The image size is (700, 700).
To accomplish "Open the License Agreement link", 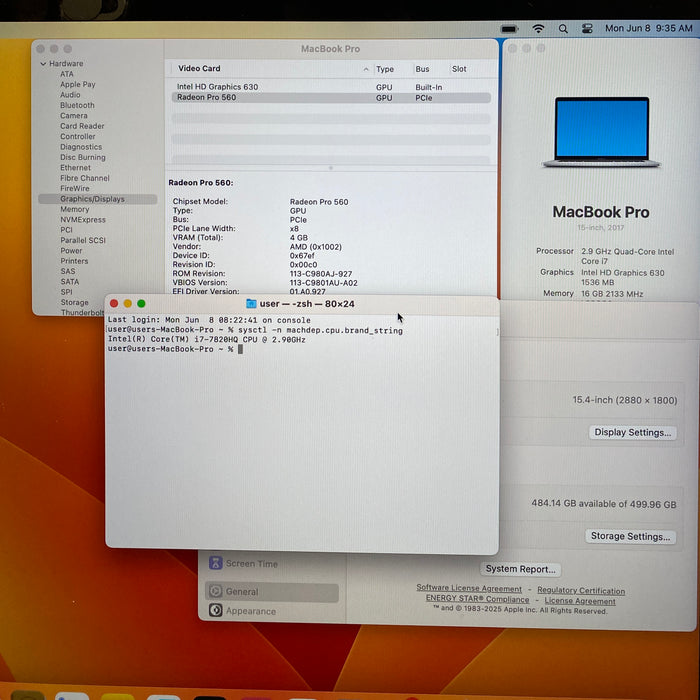I will (580, 601).
